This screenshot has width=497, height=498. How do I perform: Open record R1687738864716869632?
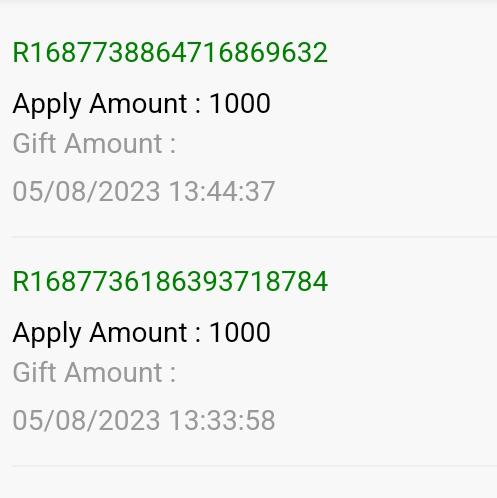pyautogui.click(x=170, y=53)
